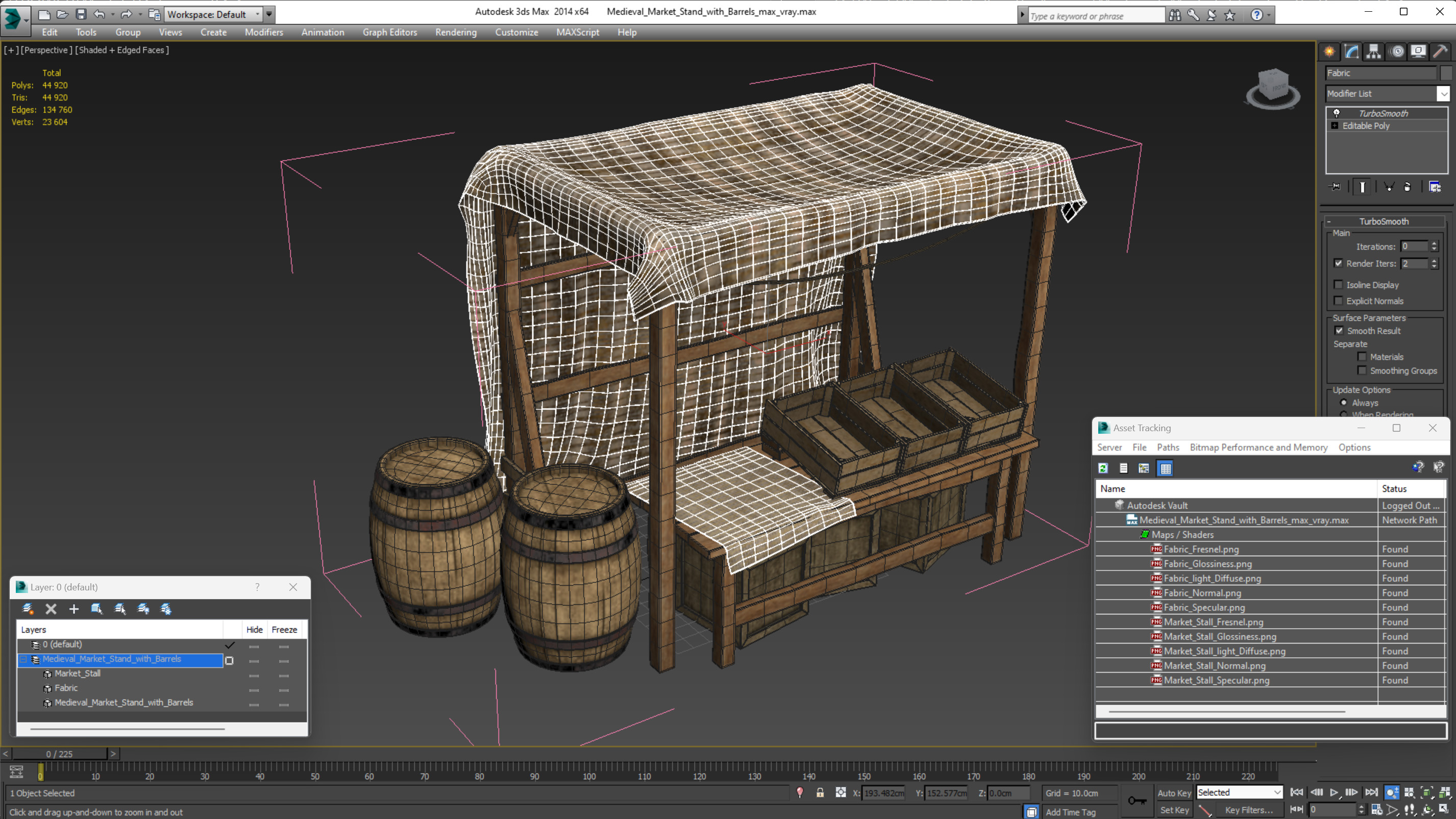
Task: Select the Always update option radio button
Action: (x=1344, y=403)
